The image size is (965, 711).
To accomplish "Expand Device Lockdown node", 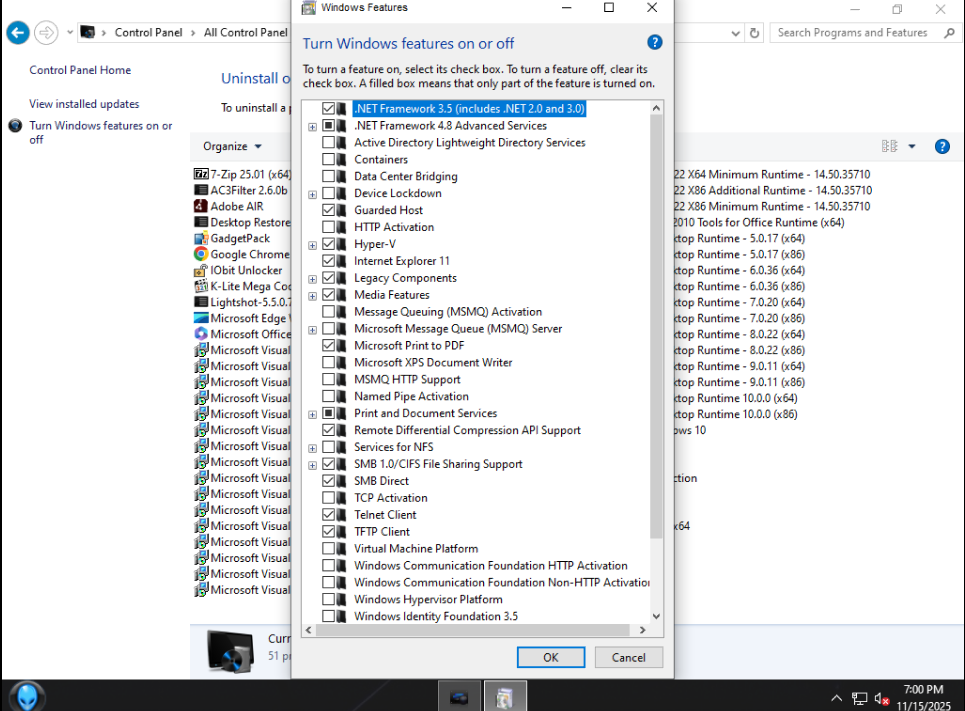I will (x=313, y=195).
